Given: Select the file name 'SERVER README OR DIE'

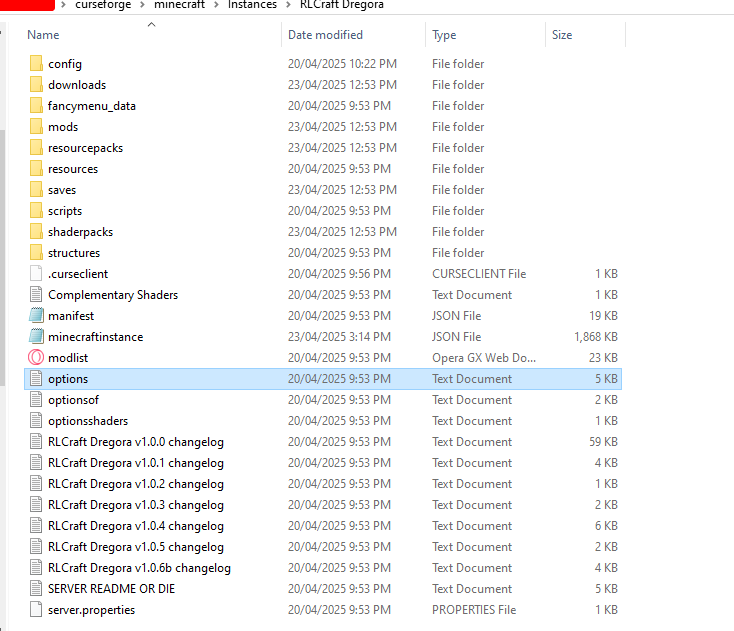Looking at the screenshot, I should pyautogui.click(x=111, y=588).
